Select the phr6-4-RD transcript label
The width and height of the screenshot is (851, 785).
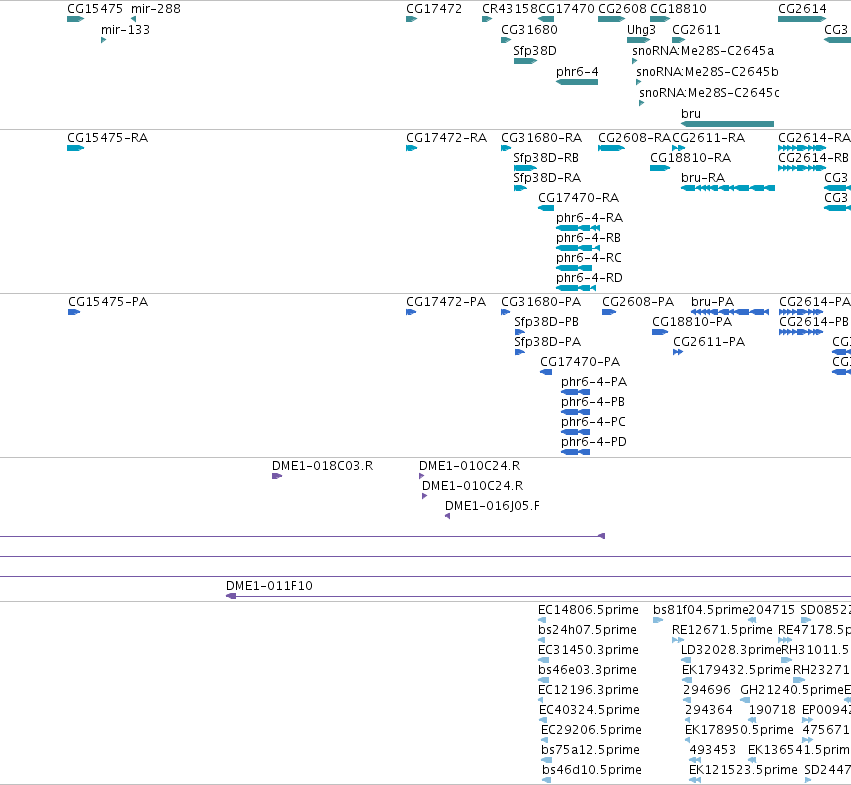pyautogui.click(x=589, y=278)
